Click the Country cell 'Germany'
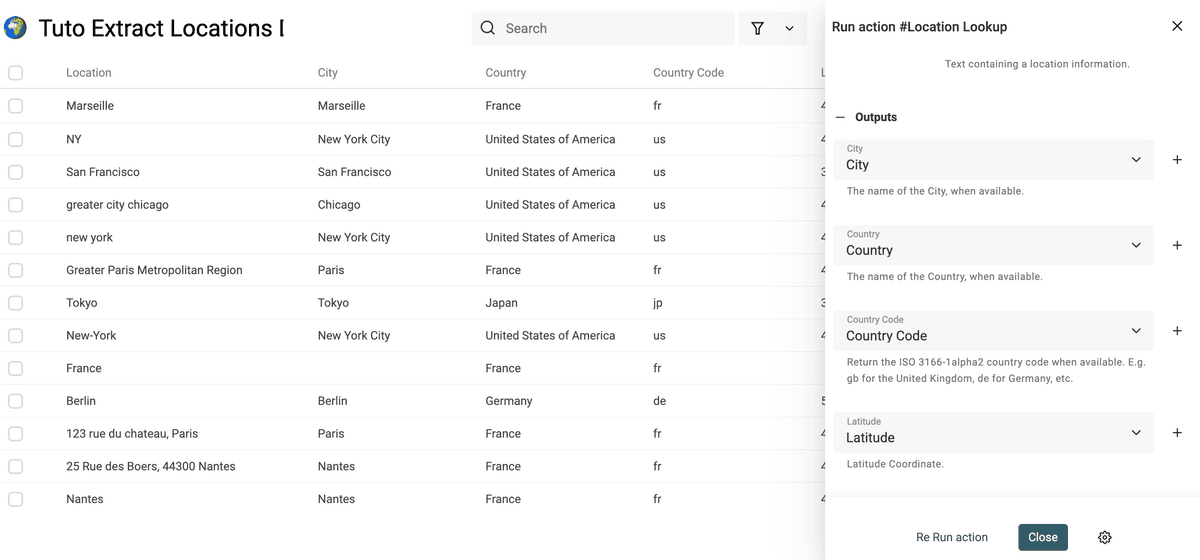The image size is (1200, 560). tap(509, 400)
